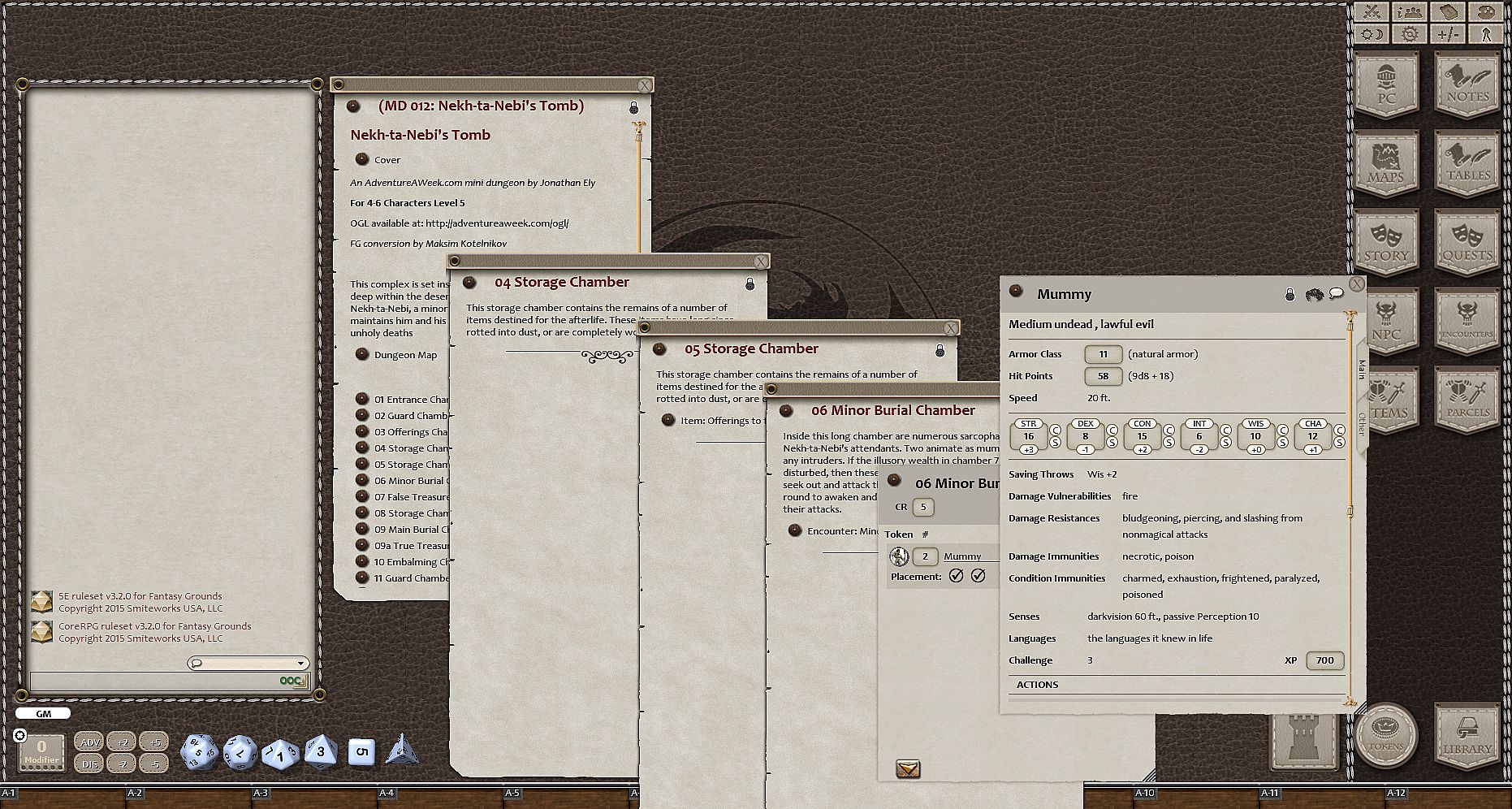Open the options gear icon
The height and width of the screenshot is (809, 1512).
1410,34
